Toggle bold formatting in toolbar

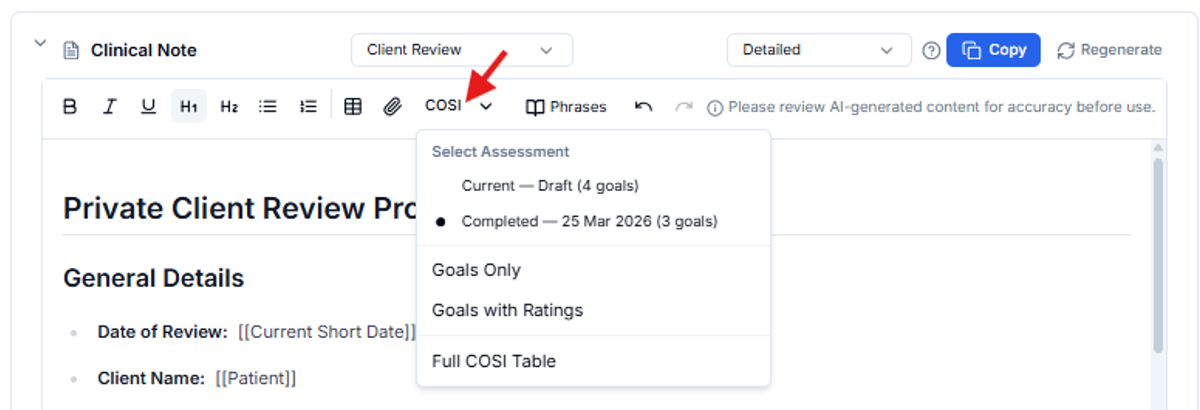point(70,106)
